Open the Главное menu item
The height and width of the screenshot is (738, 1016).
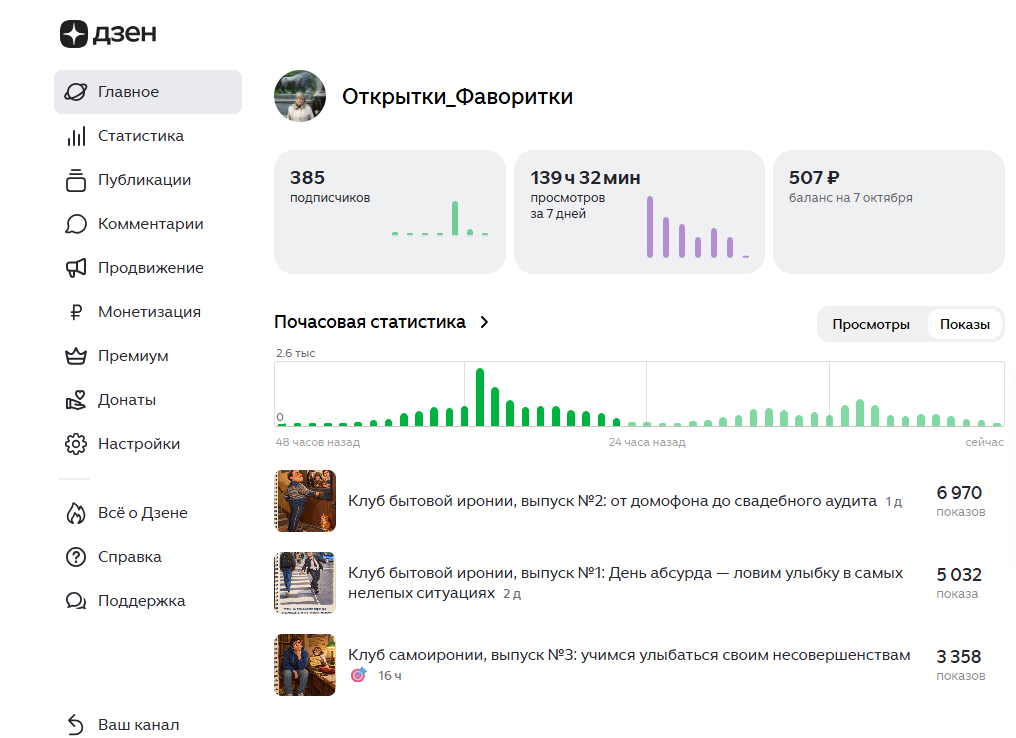click(x=148, y=92)
